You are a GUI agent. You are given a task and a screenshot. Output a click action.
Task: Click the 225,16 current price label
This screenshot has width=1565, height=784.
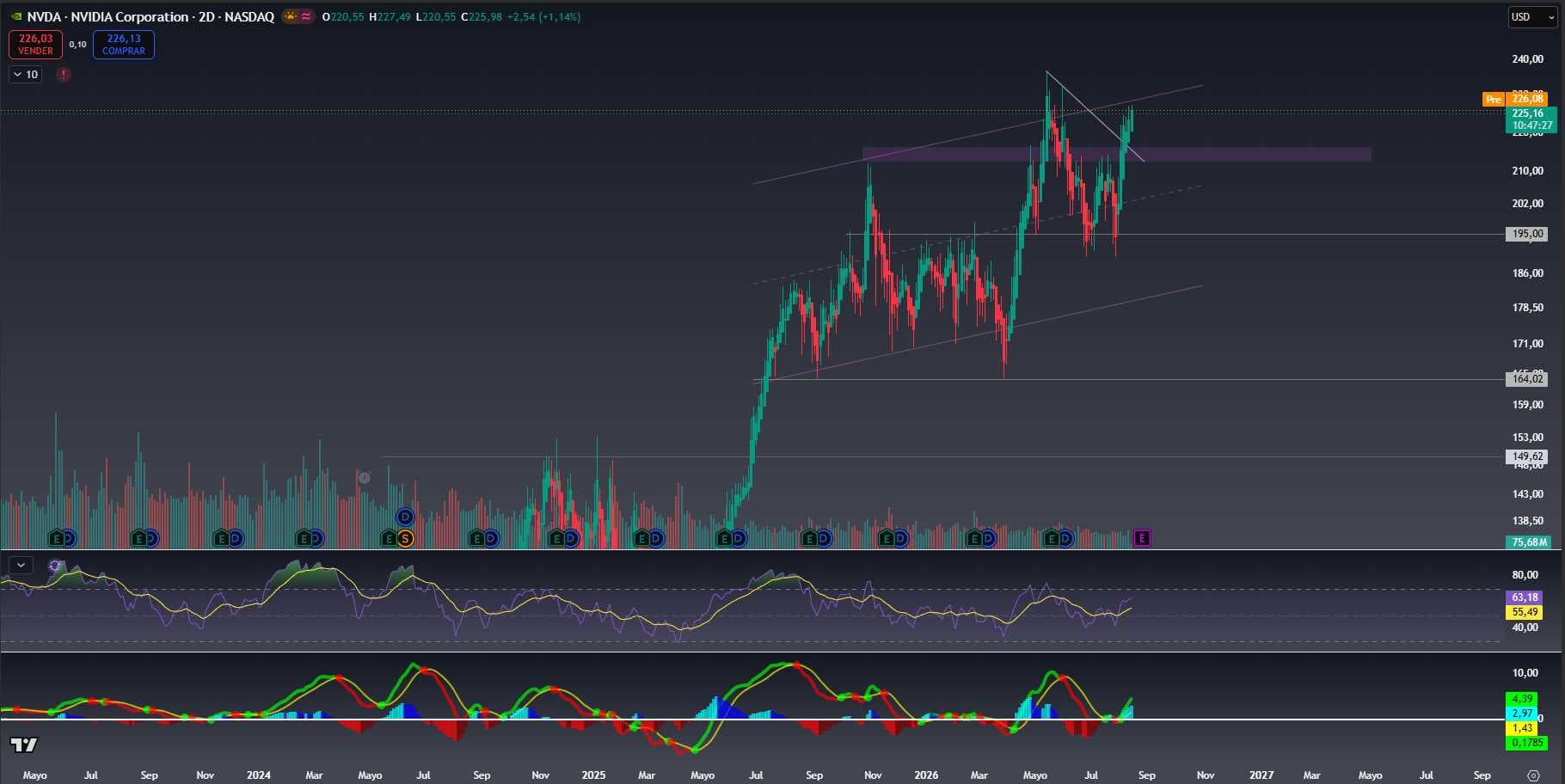tap(1531, 119)
